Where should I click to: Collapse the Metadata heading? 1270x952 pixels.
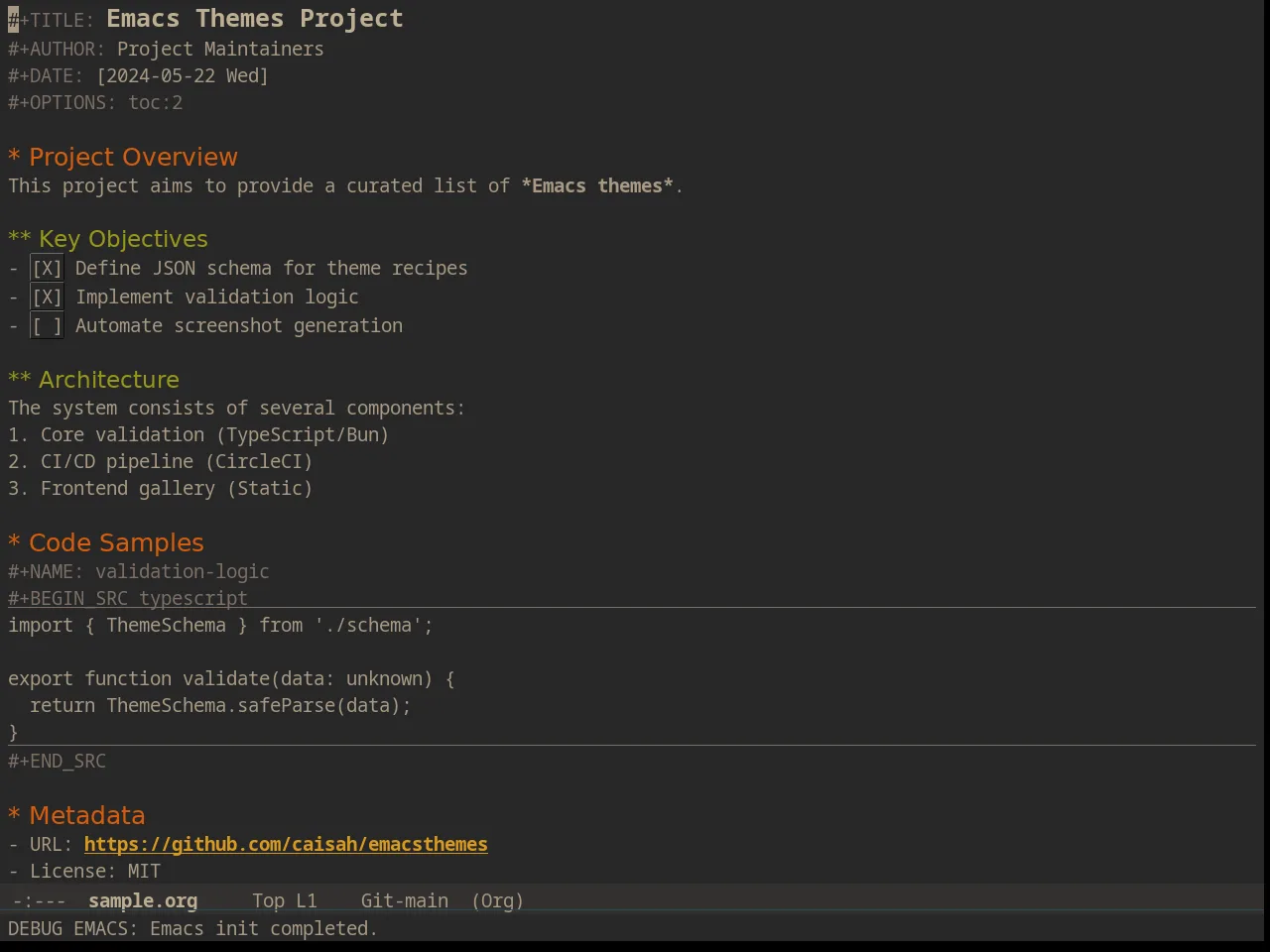click(76, 815)
